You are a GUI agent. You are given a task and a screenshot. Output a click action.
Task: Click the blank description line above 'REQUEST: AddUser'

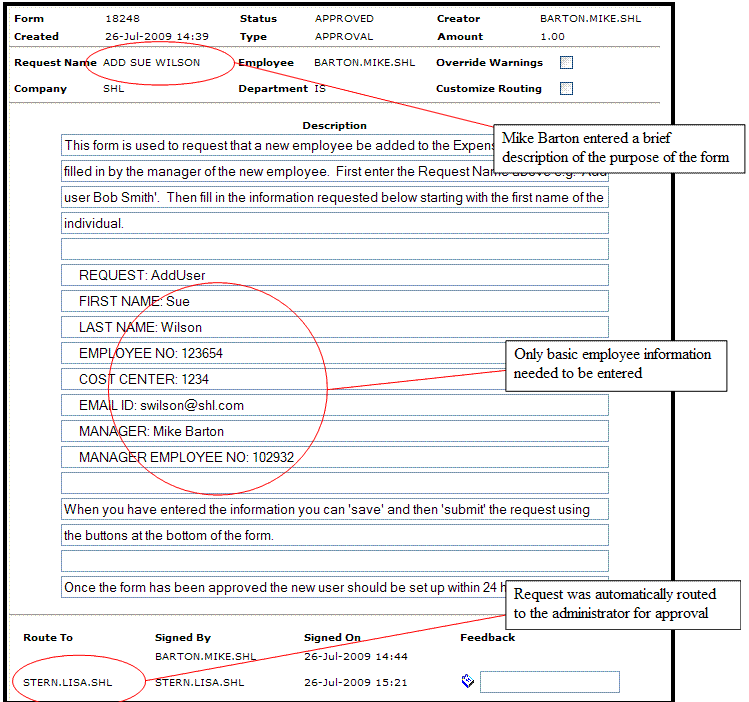pos(334,249)
